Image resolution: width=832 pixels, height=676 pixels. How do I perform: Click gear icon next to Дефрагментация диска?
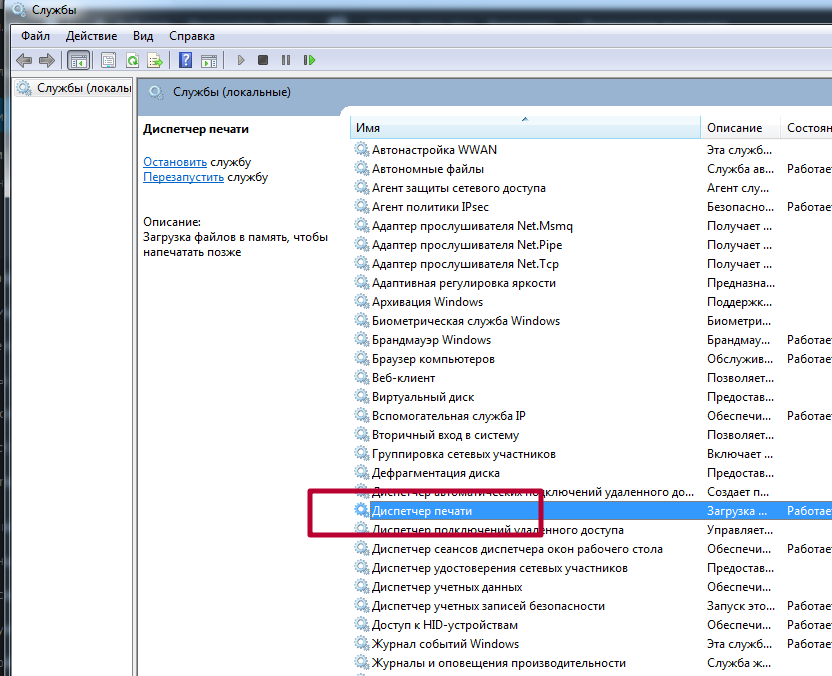(362, 473)
